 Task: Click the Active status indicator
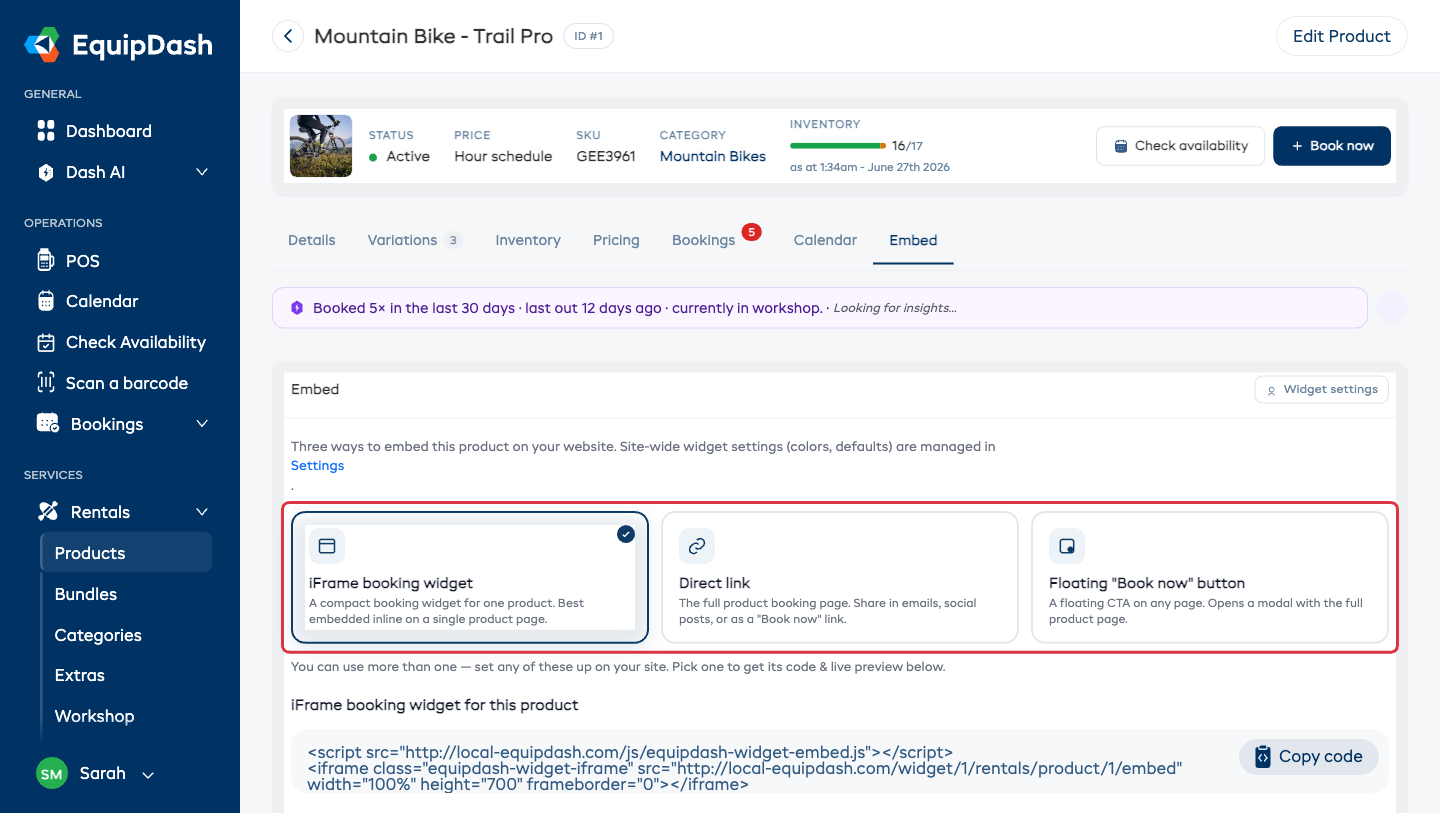coord(400,156)
